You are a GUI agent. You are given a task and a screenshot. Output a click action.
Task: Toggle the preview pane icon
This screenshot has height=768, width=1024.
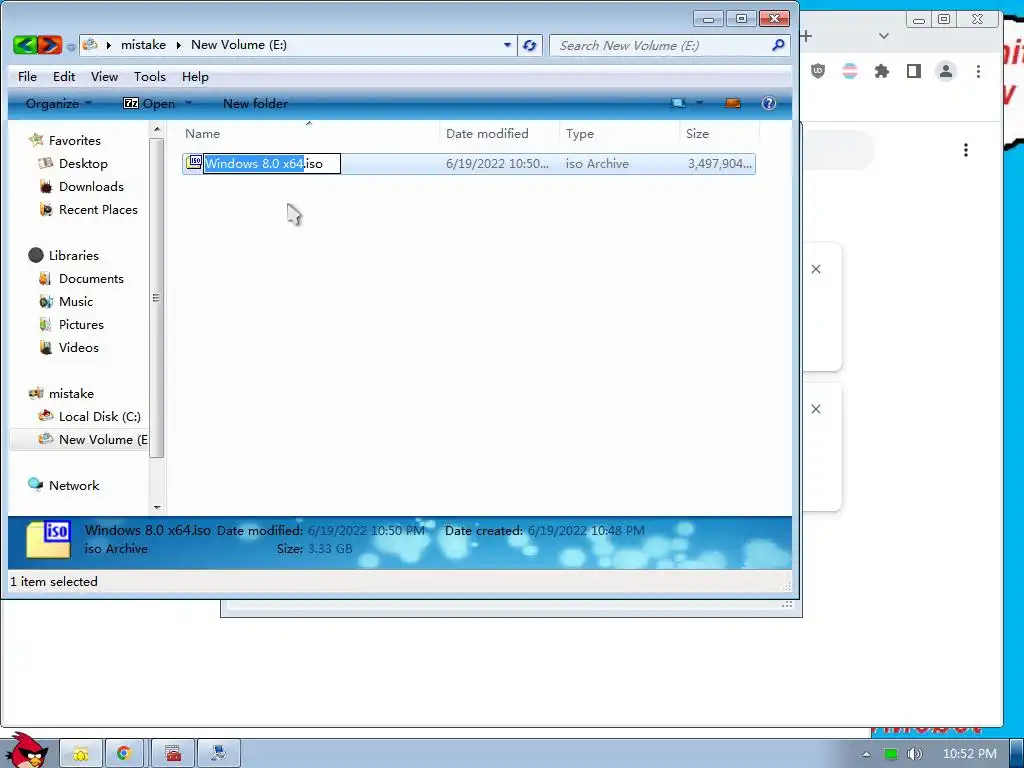[733, 103]
